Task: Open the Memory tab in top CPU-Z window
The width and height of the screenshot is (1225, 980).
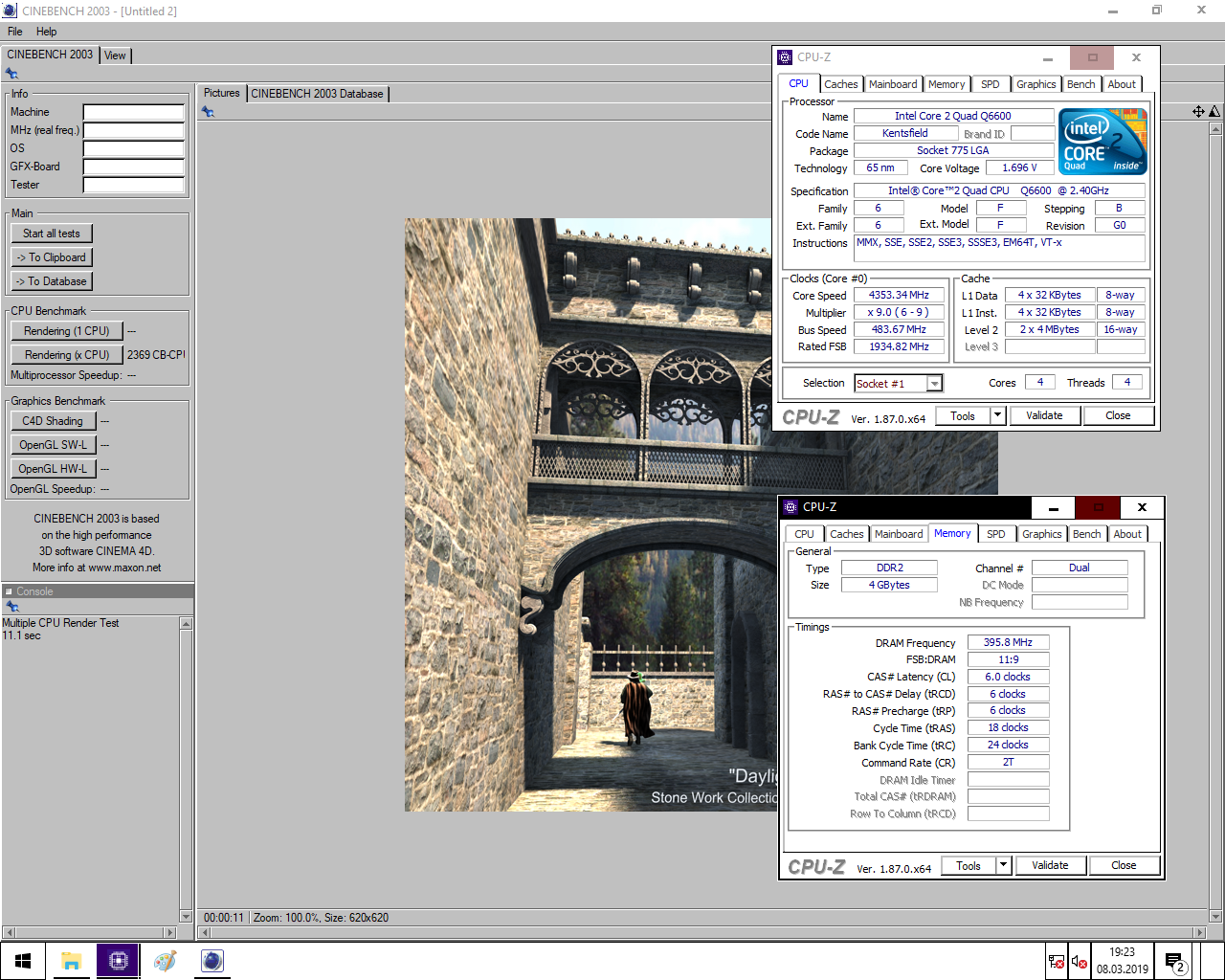Action: point(947,84)
